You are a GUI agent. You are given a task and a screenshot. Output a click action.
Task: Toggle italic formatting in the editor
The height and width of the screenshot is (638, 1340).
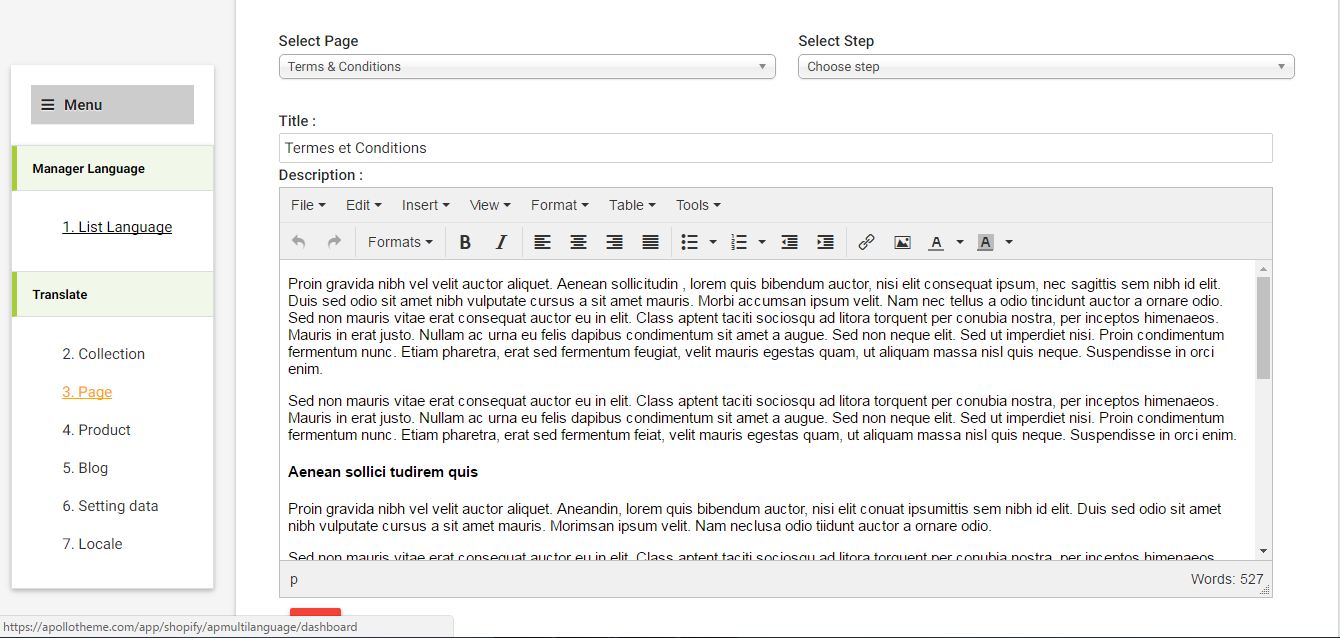(x=501, y=242)
